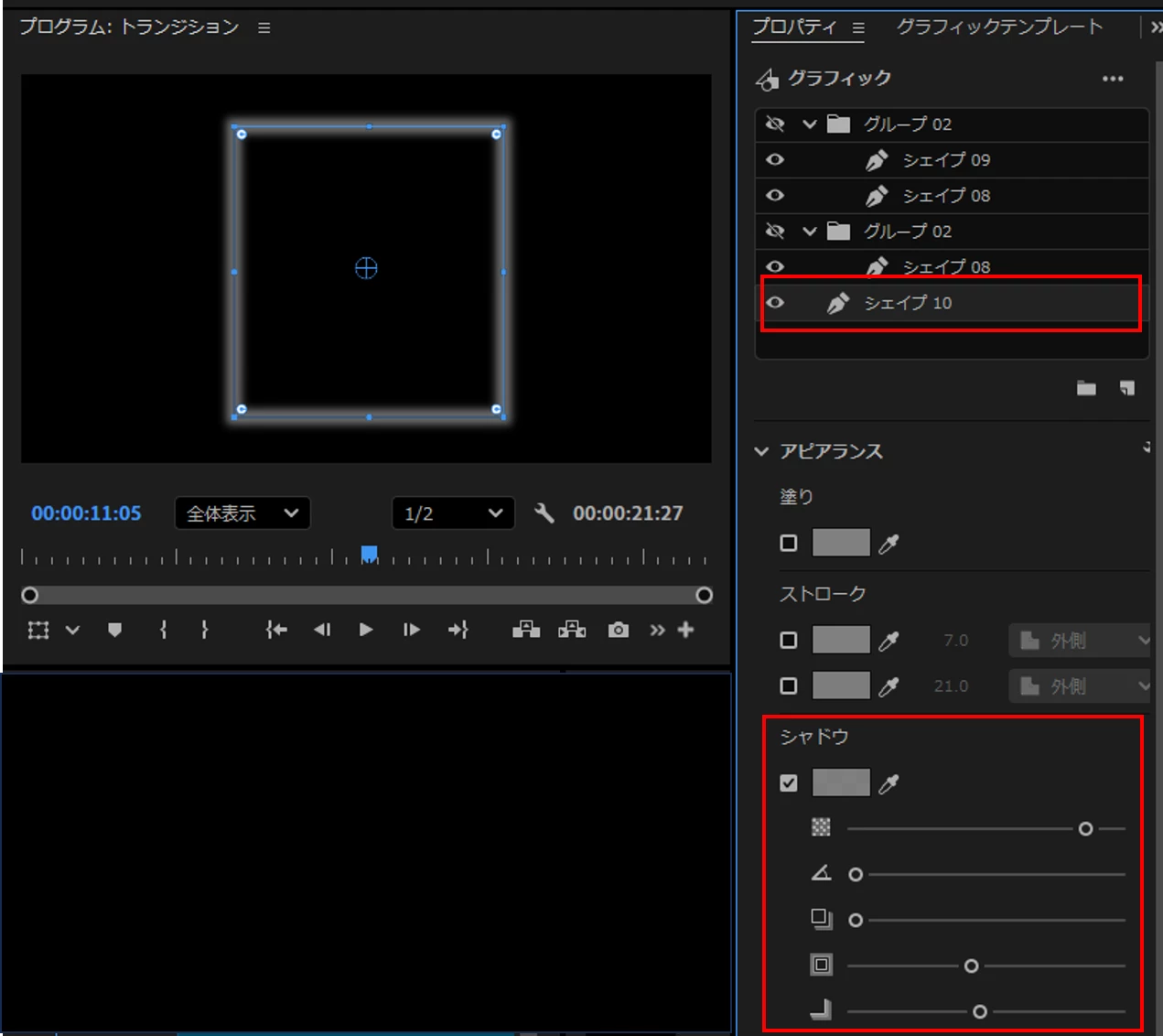
Task: Click the blue playhead on time ruler
Action: (x=369, y=555)
